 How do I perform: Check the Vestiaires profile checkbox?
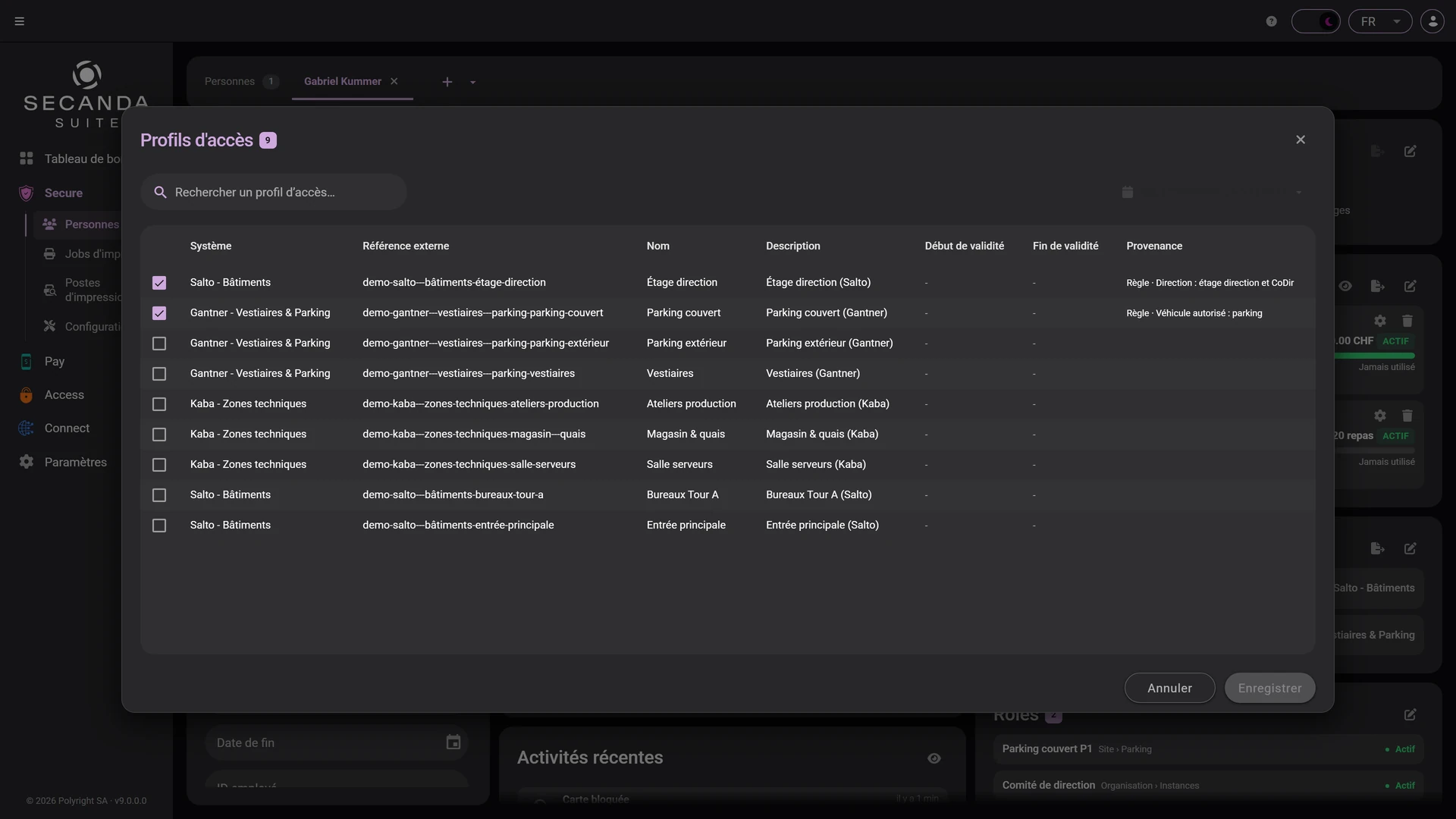(x=159, y=374)
